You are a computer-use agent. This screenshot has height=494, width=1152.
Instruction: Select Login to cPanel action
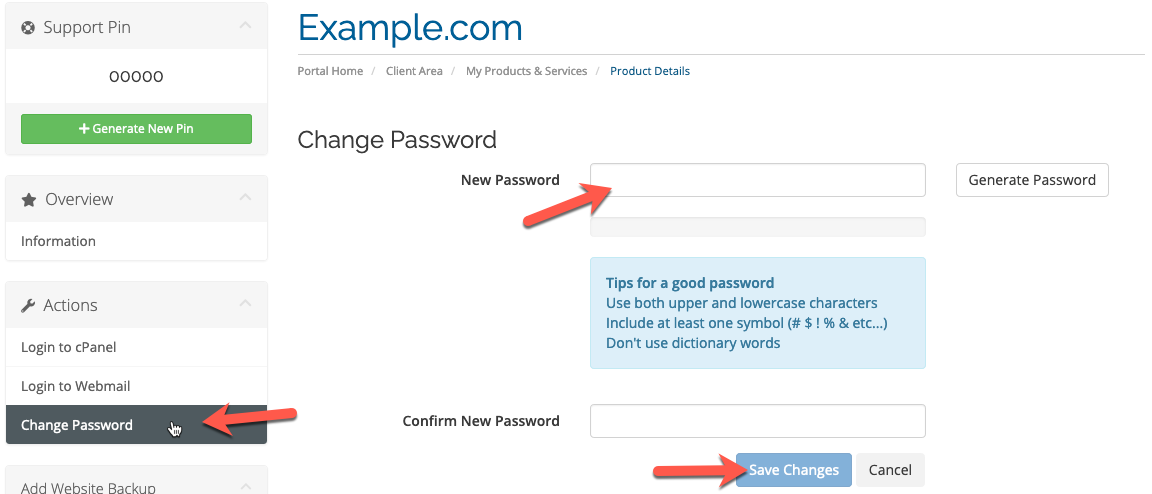(69, 347)
